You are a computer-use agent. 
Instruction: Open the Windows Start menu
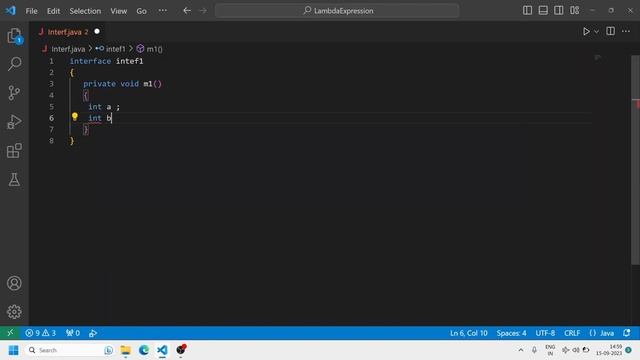pos(13,350)
